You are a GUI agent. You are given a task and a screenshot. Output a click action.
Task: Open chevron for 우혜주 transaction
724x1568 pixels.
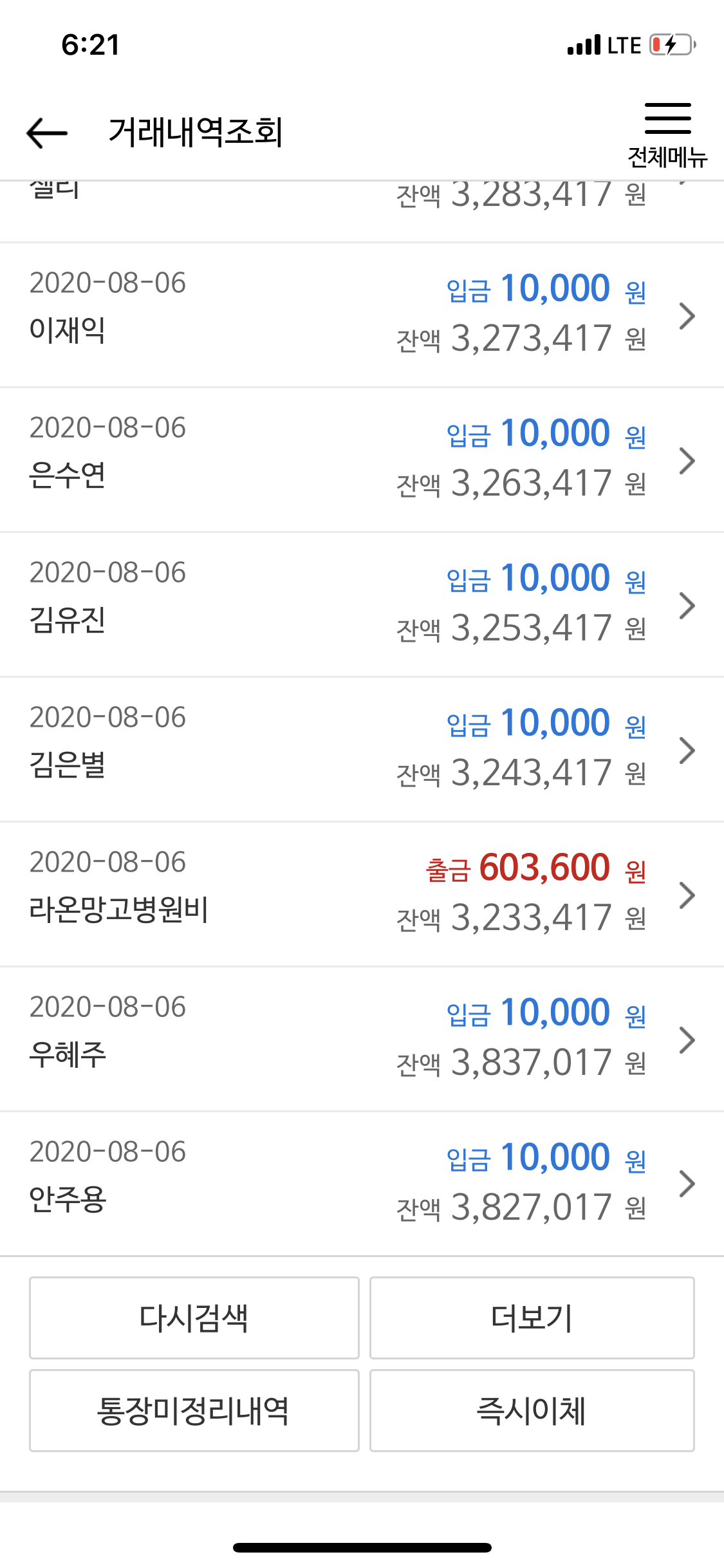(687, 1040)
